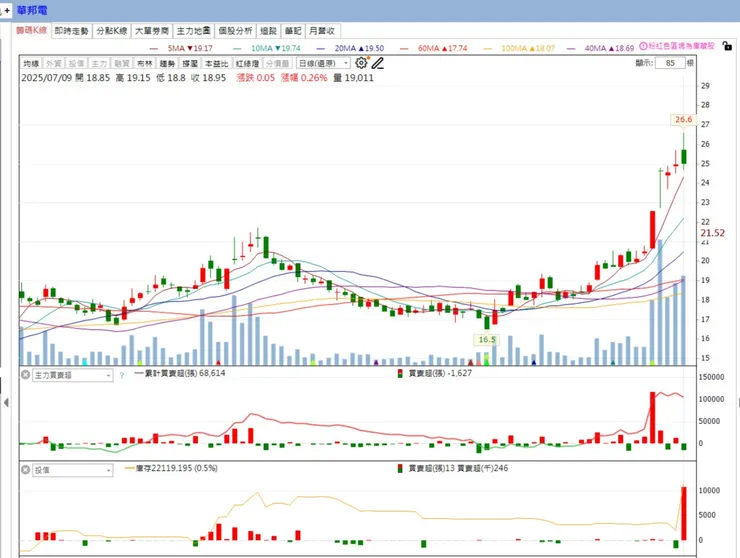Click the plus icon beside 華邦電 title

point(7,10)
